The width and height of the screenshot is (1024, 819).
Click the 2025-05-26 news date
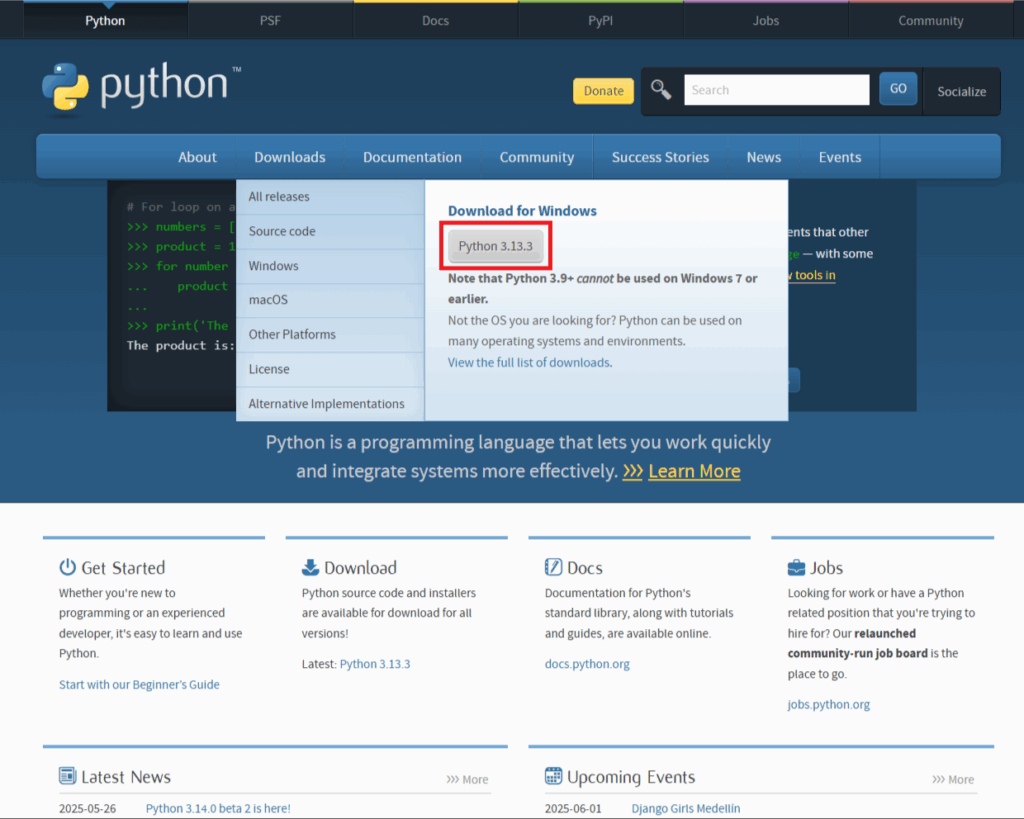click(88, 809)
